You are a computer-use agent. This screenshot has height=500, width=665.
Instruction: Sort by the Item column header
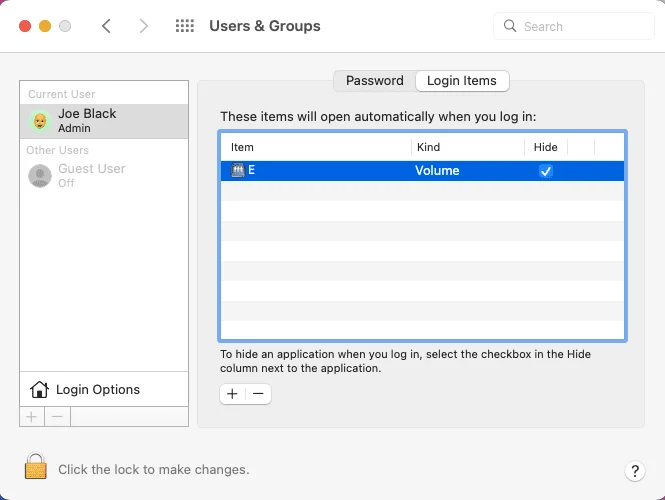coord(314,147)
